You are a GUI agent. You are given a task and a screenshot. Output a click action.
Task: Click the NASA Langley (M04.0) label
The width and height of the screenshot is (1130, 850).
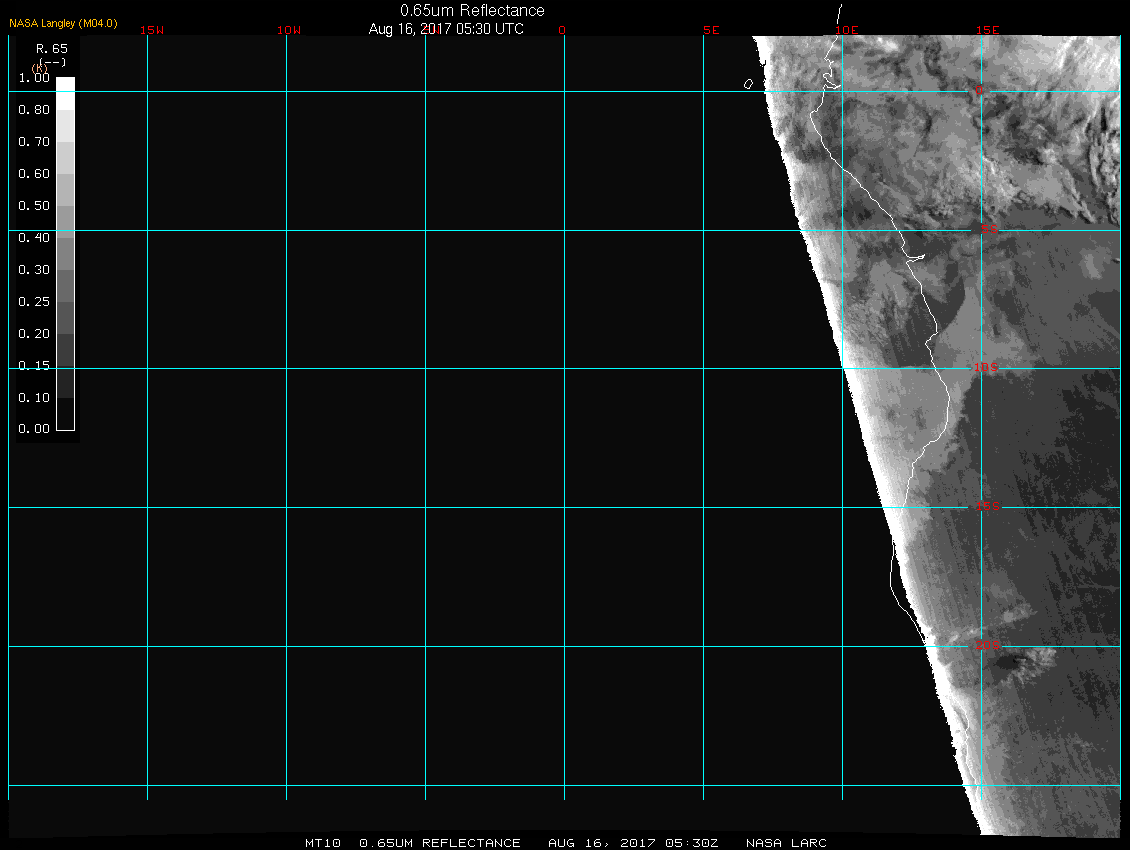(62, 22)
